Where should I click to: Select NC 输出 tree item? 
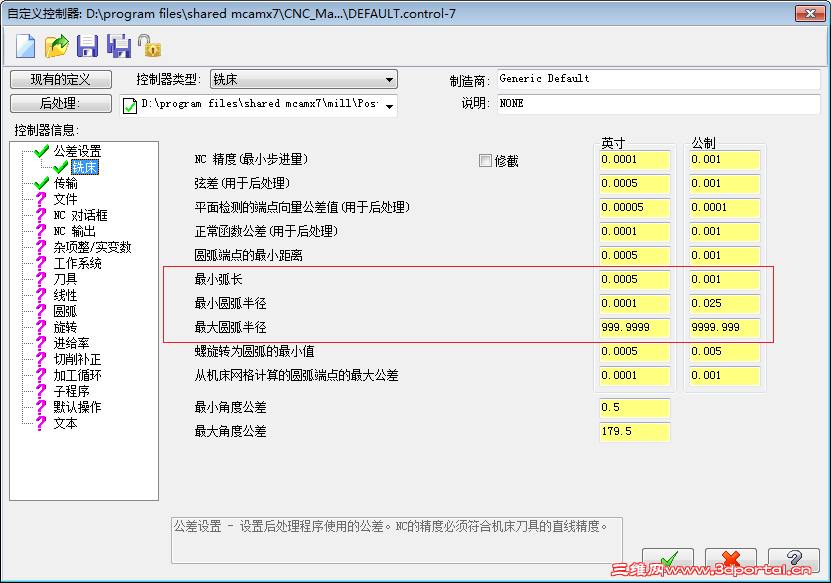pos(74,231)
